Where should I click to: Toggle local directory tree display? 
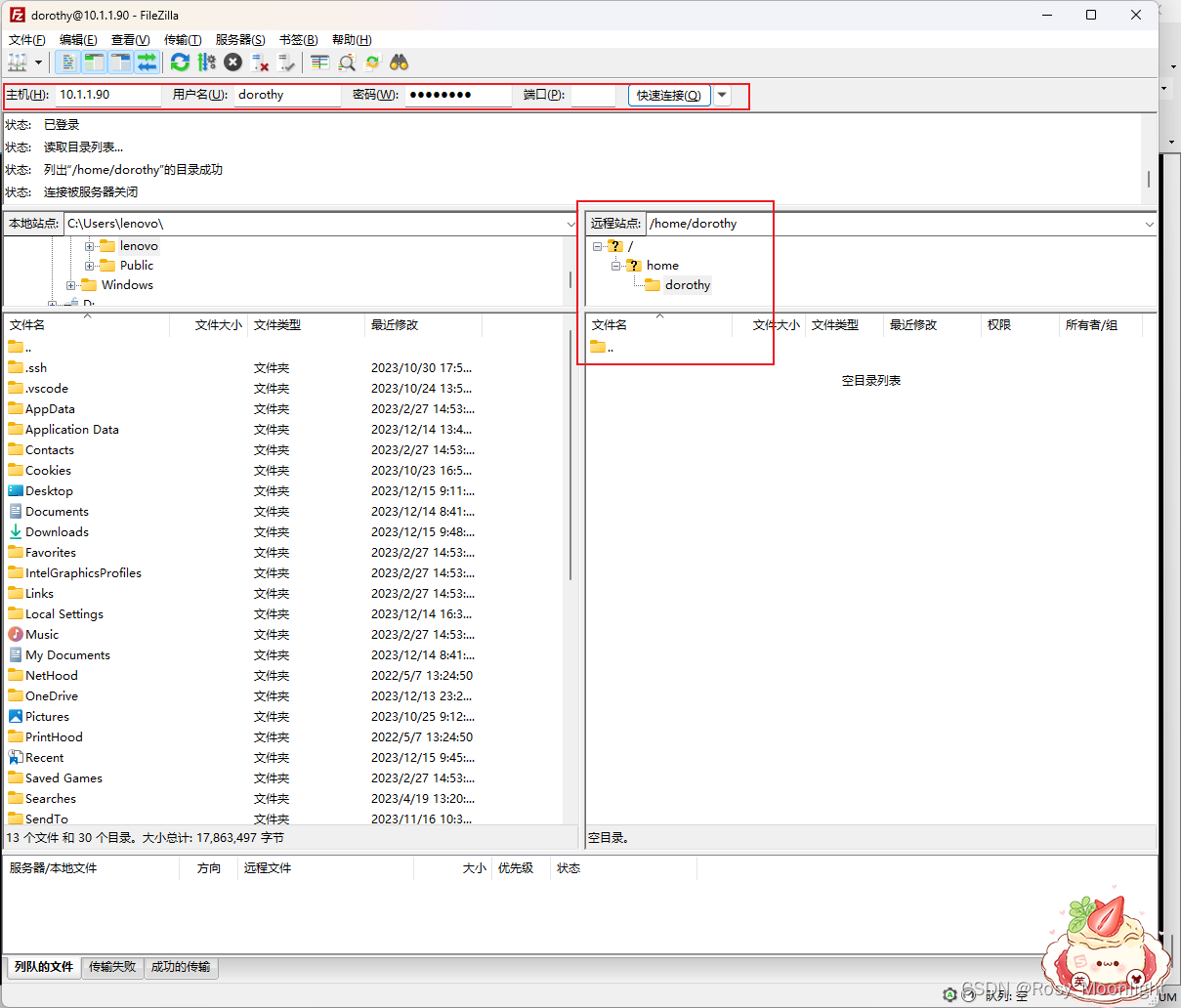tap(94, 63)
